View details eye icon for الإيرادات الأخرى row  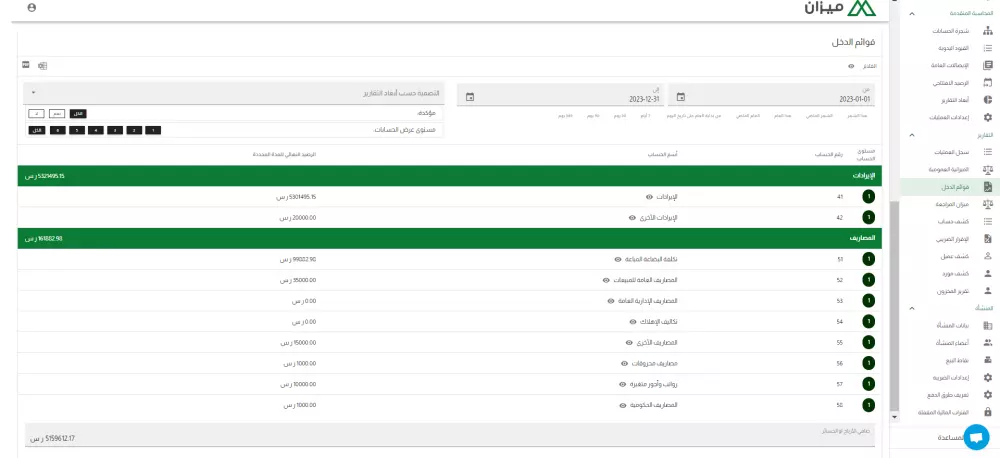point(632,218)
